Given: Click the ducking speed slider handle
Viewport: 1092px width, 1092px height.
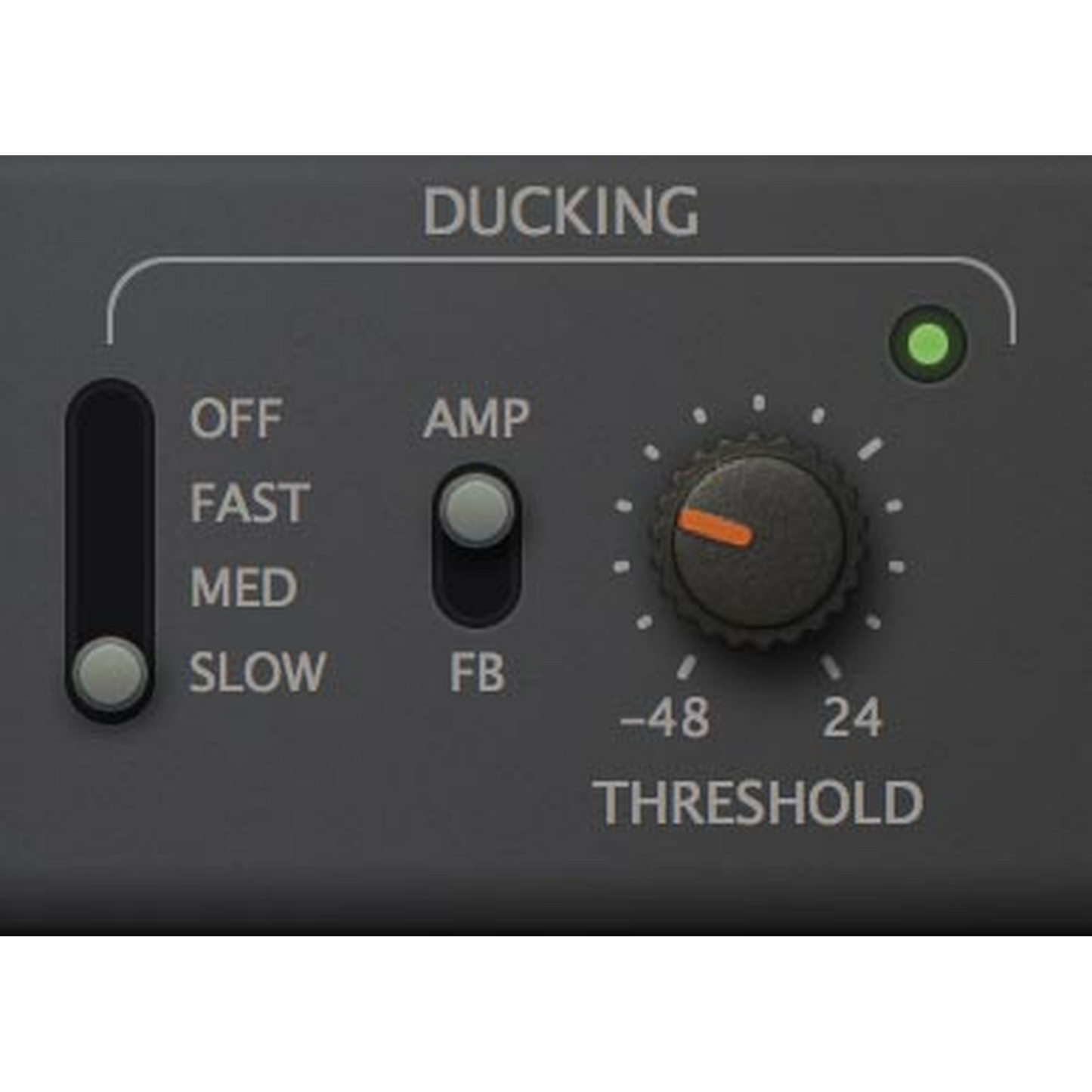Looking at the screenshot, I should tap(111, 673).
